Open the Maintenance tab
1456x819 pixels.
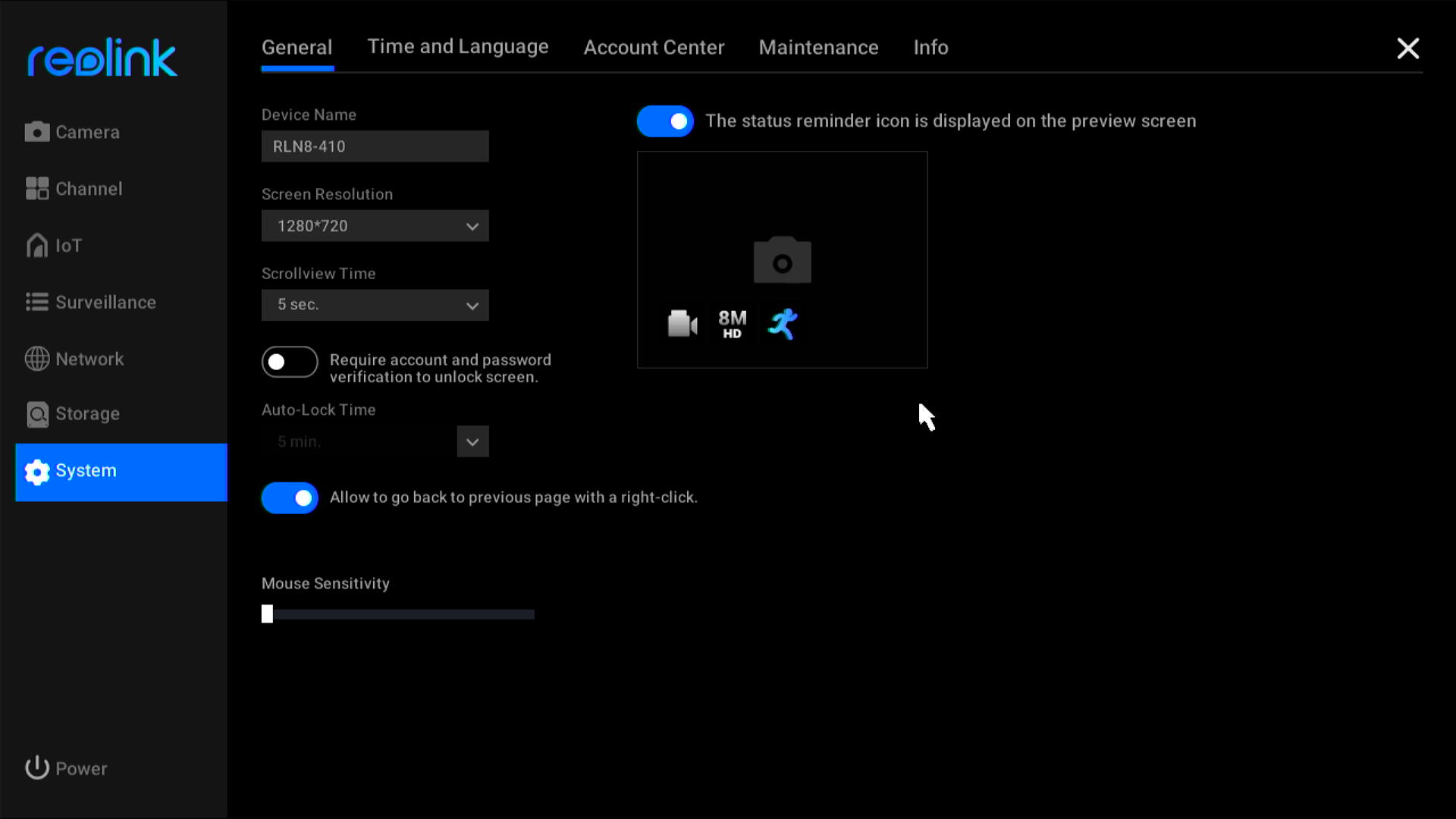point(818,47)
